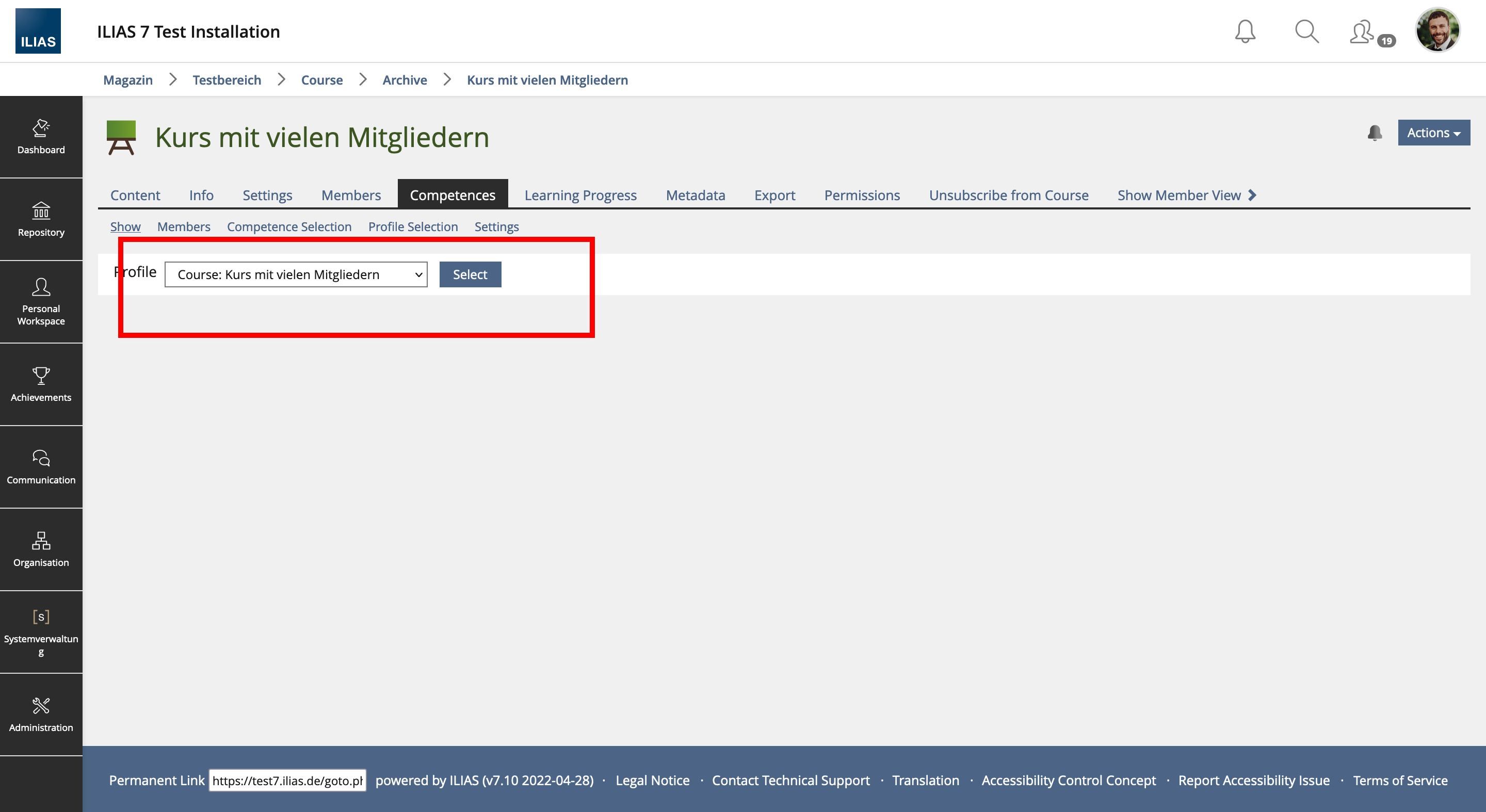
Task: Open the search magnifier icon
Action: click(x=1306, y=31)
